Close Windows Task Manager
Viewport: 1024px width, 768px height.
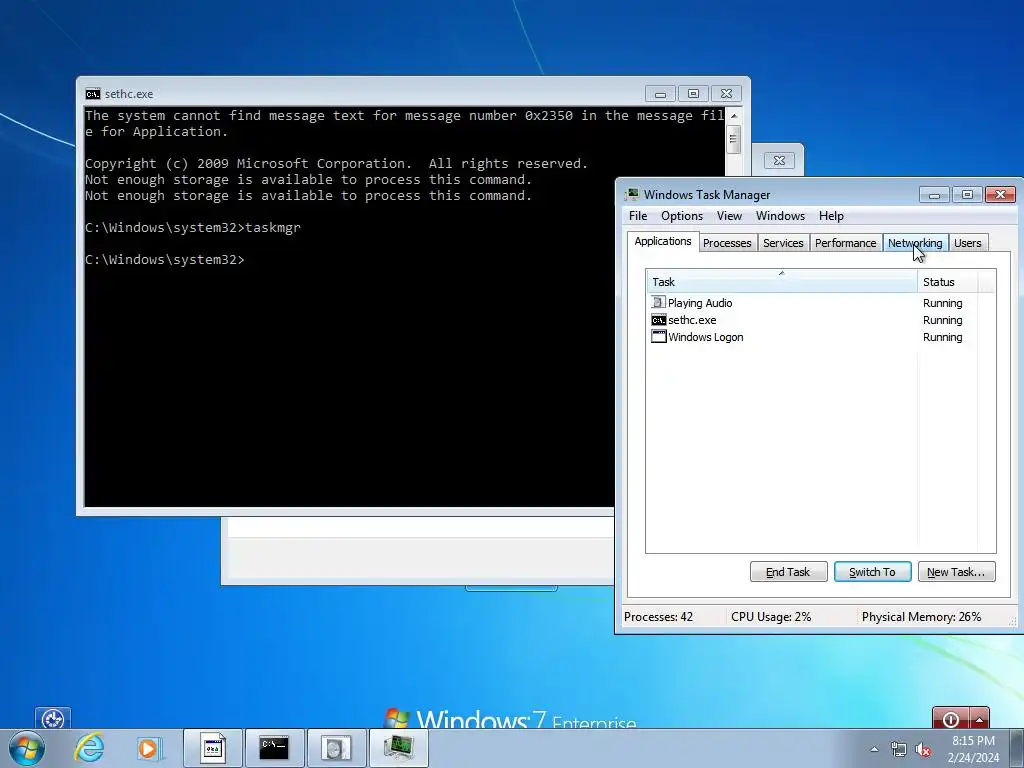[x=1000, y=195]
